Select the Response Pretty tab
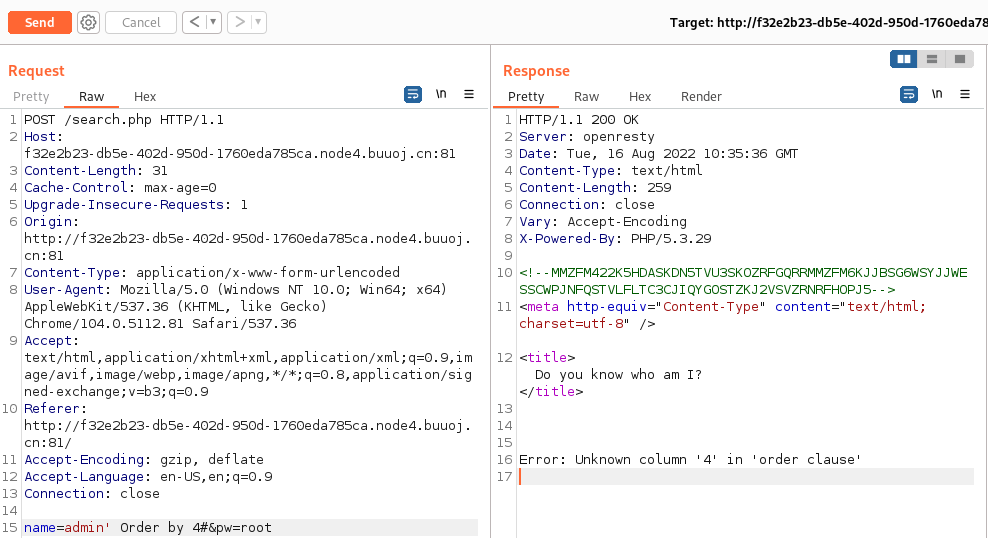The width and height of the screenshot is (988, 538). pos(526,96)
